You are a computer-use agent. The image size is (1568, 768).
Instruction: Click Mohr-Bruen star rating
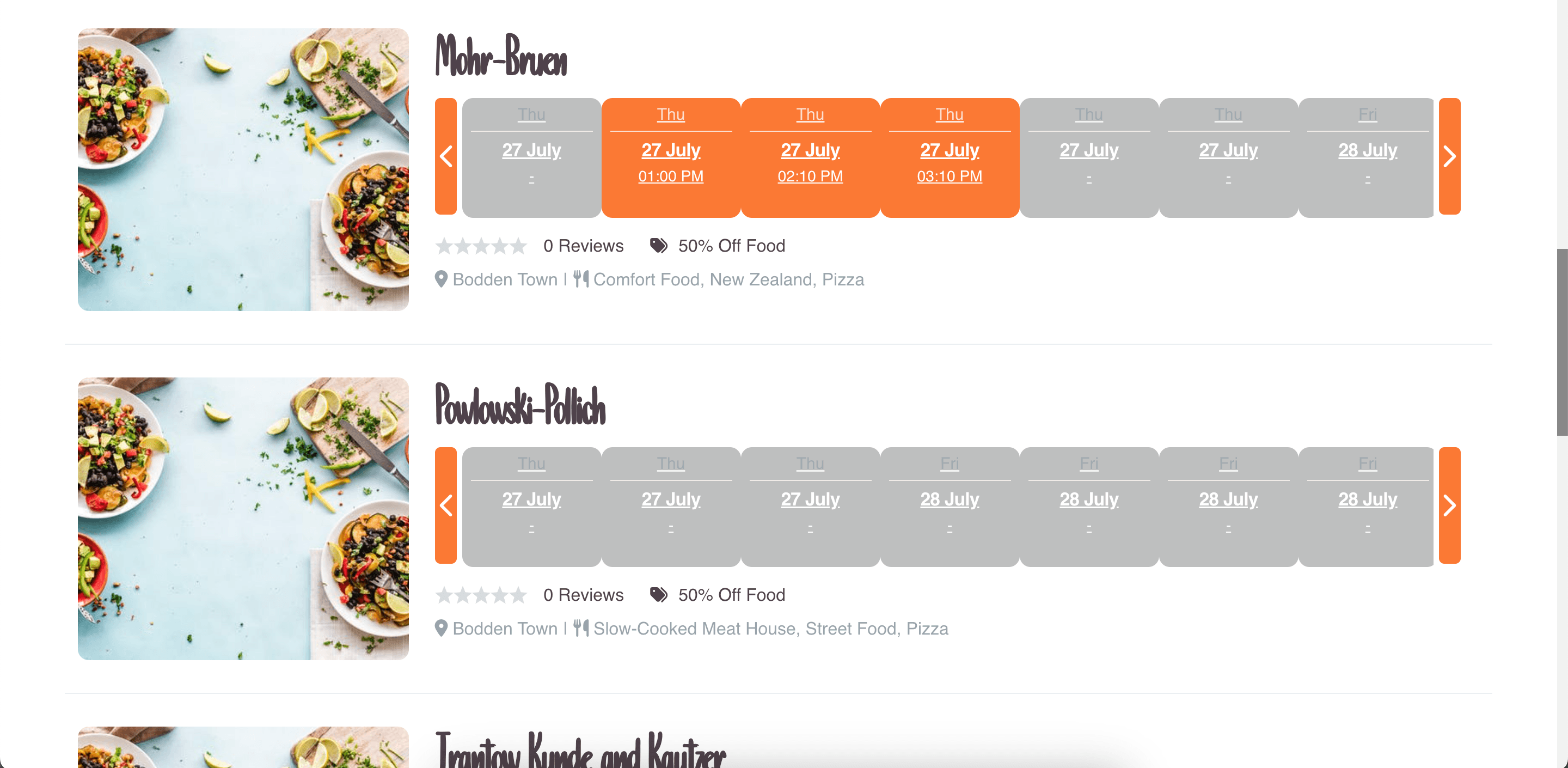[x=481, y=246]
